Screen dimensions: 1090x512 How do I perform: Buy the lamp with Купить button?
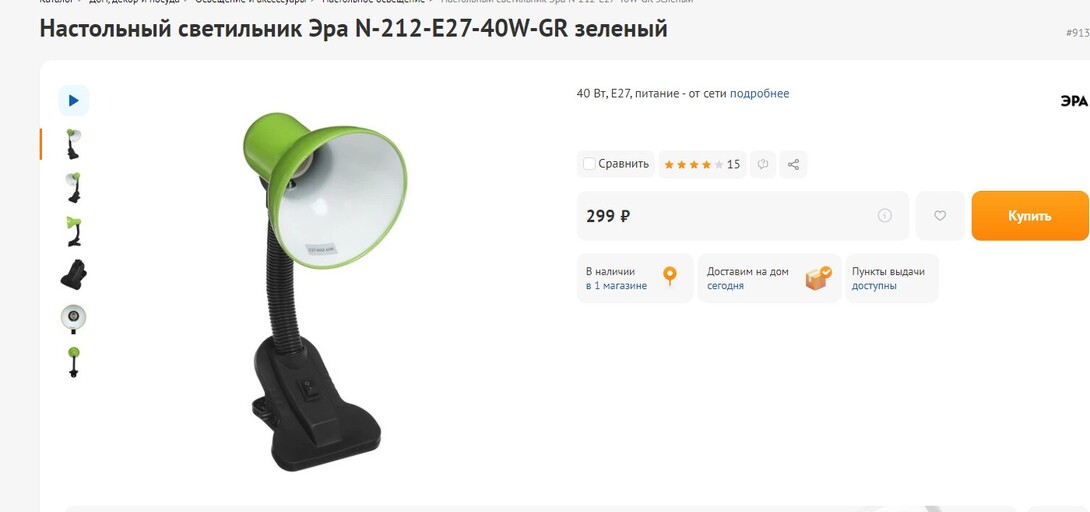[x=1030, y=216]
